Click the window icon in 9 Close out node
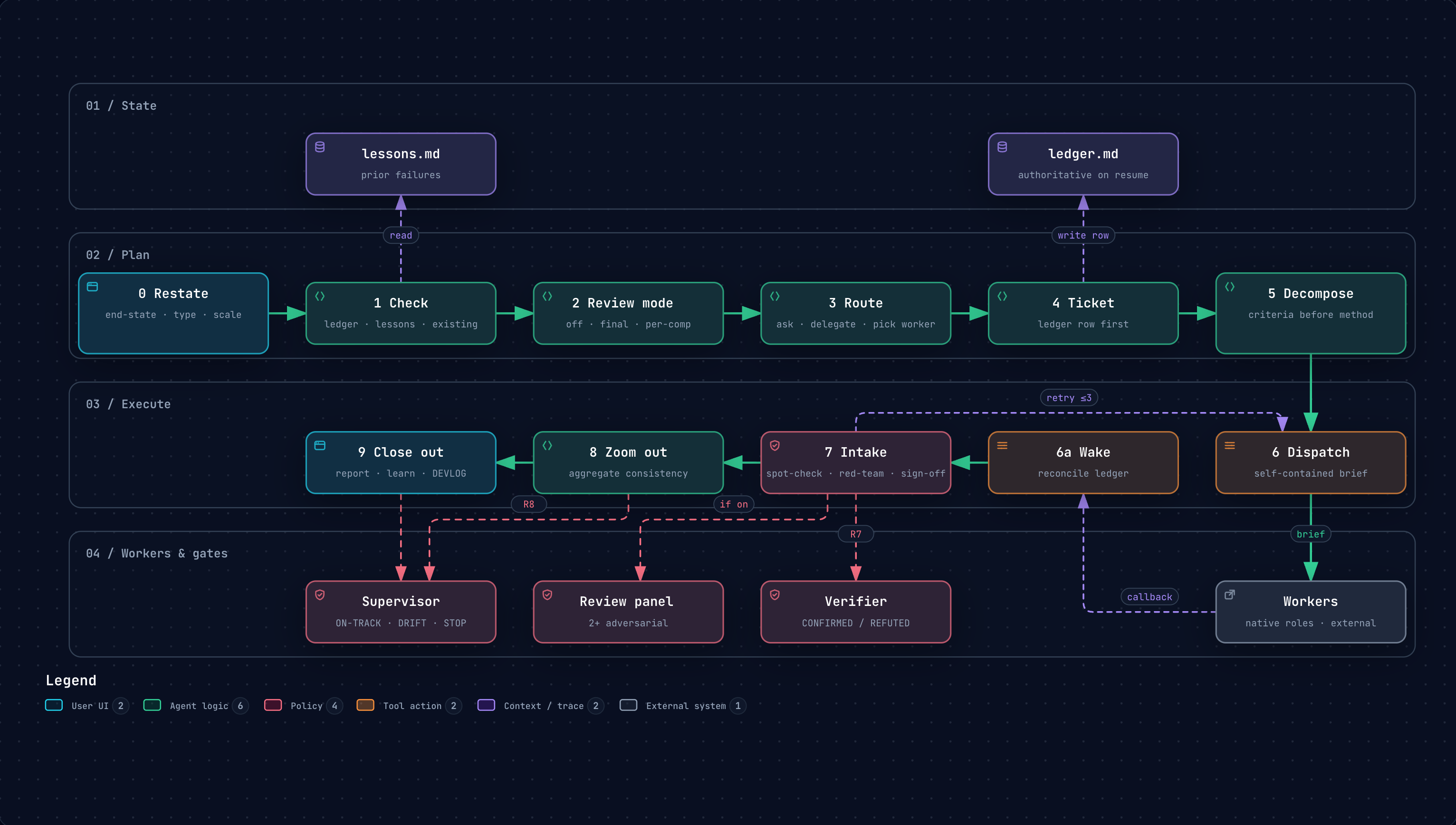Screen dimensions: 1456x825 pyautogui.click(x=319, y=445)
